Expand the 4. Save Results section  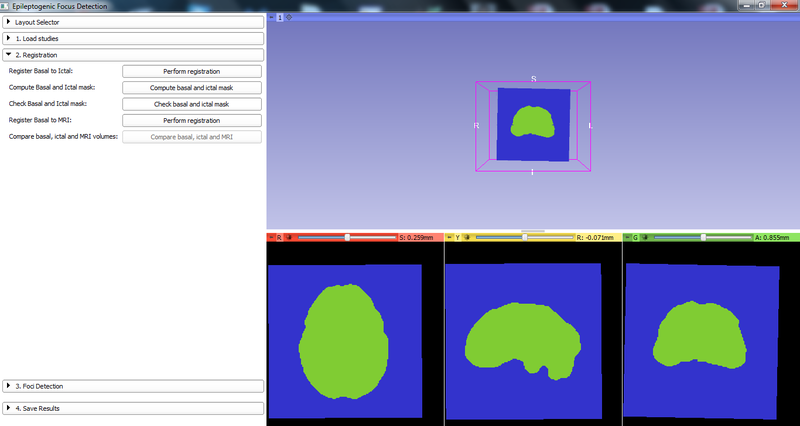pos(132,408)
